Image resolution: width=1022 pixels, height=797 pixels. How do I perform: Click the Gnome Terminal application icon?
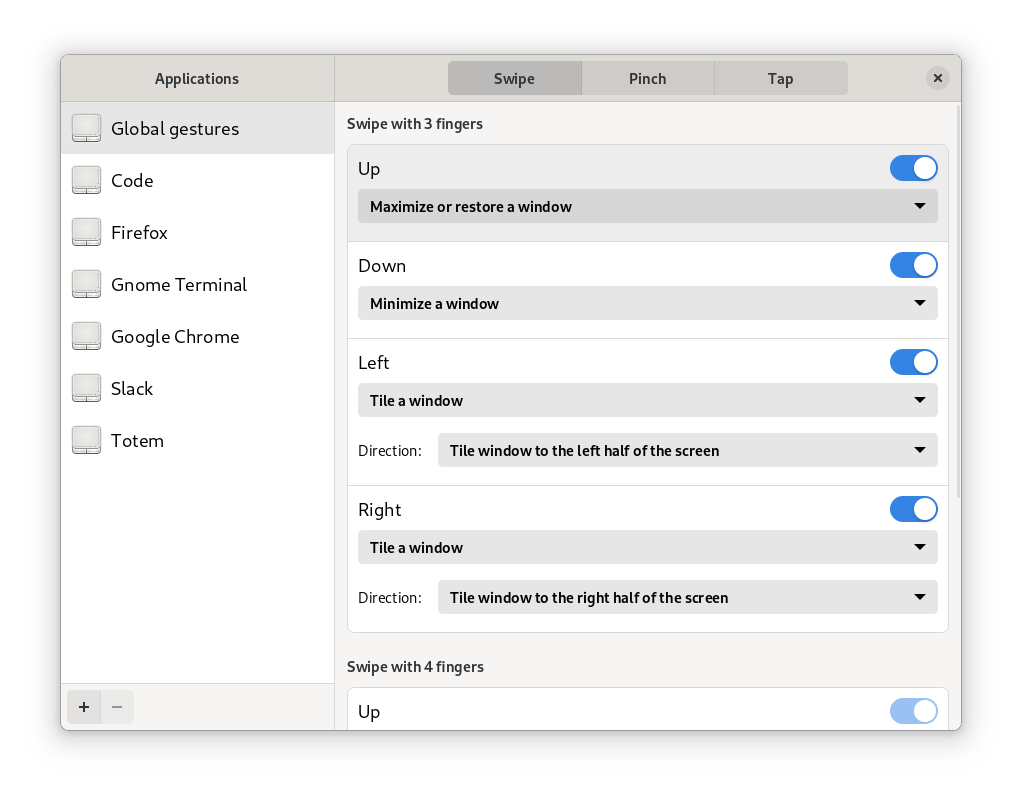[86, 285]
